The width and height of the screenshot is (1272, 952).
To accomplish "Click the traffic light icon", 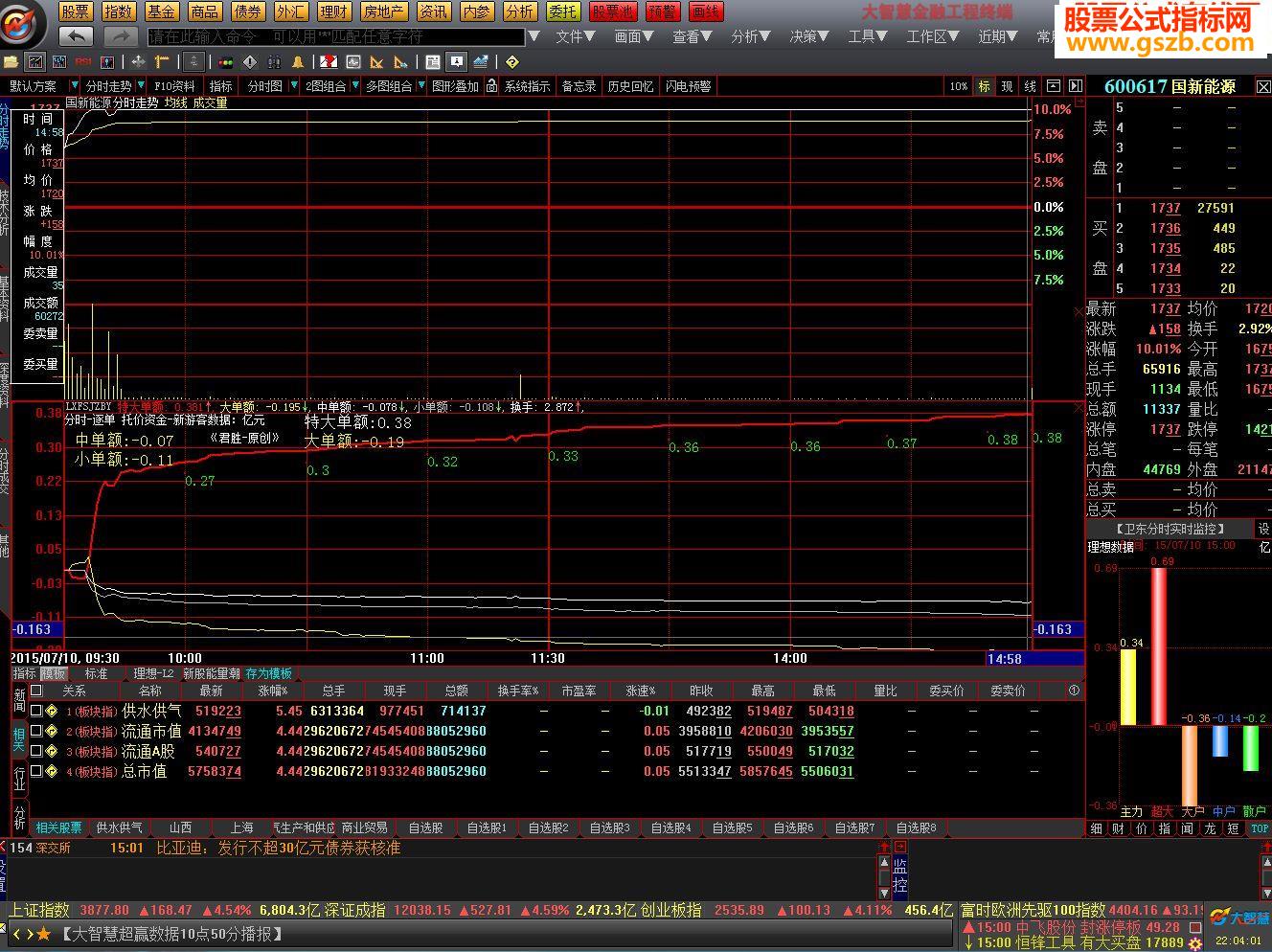I will click(226, 62).
